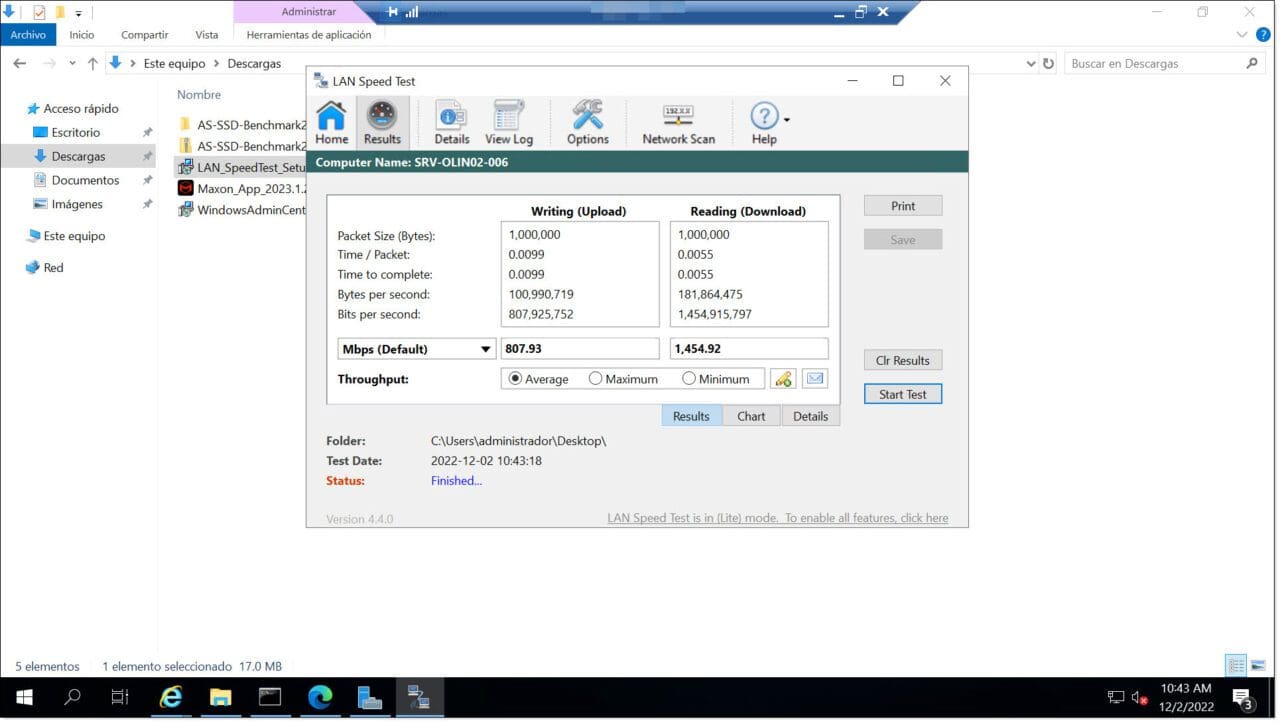Viewport: 1280px width, 723px height.
Task: Expand the Help dropdown arrow
Action: (x=787, y=120)
